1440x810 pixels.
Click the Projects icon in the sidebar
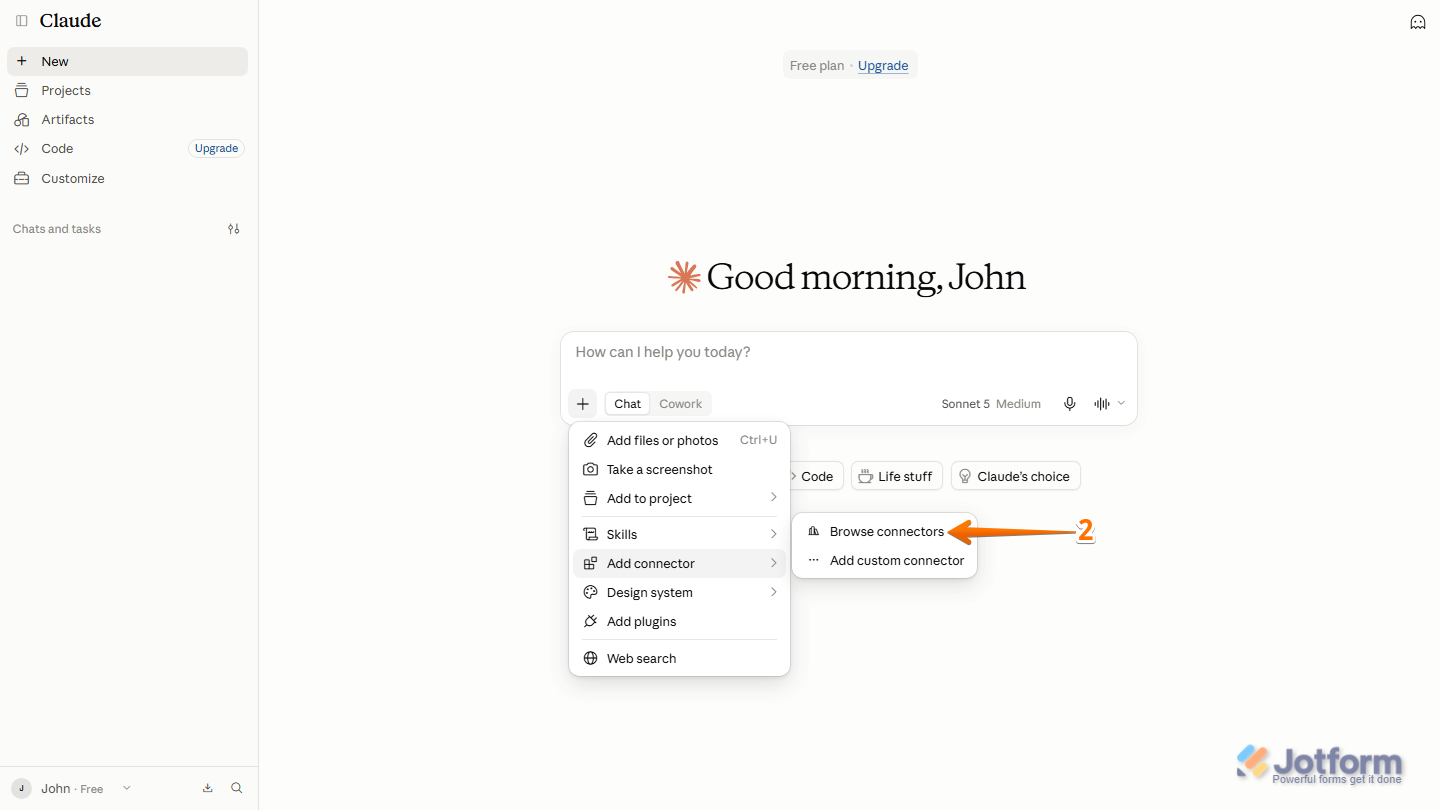(21, 90)
